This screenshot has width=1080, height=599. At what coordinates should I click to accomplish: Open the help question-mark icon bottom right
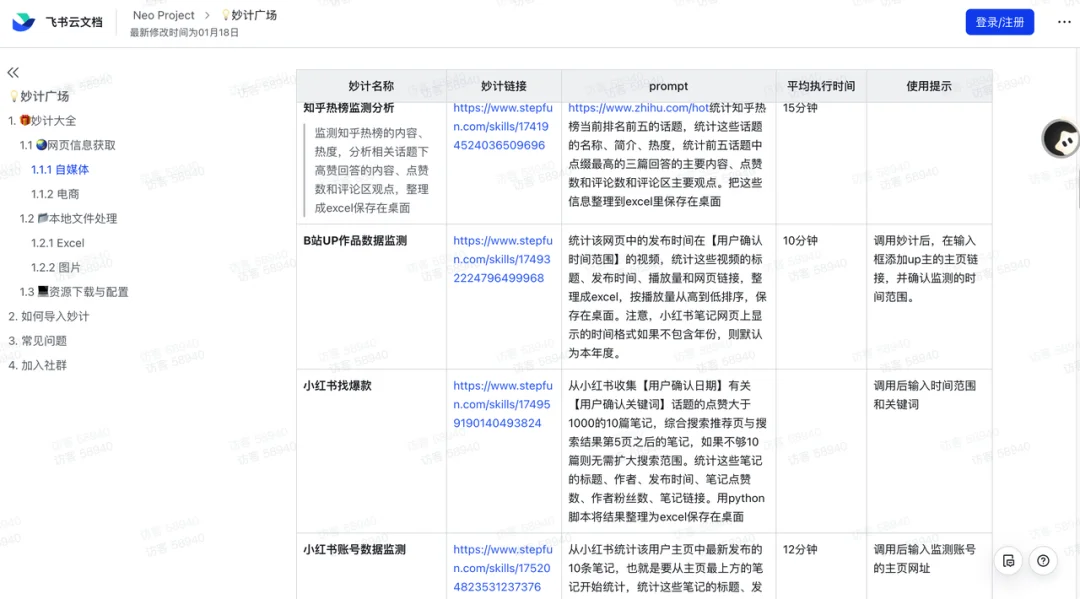[1044, 561]
